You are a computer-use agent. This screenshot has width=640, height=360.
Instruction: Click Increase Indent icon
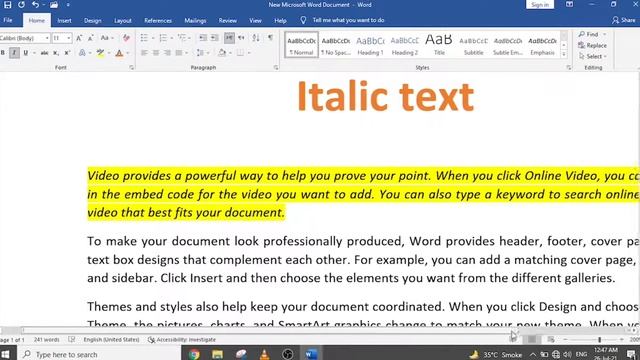(214, 38)
